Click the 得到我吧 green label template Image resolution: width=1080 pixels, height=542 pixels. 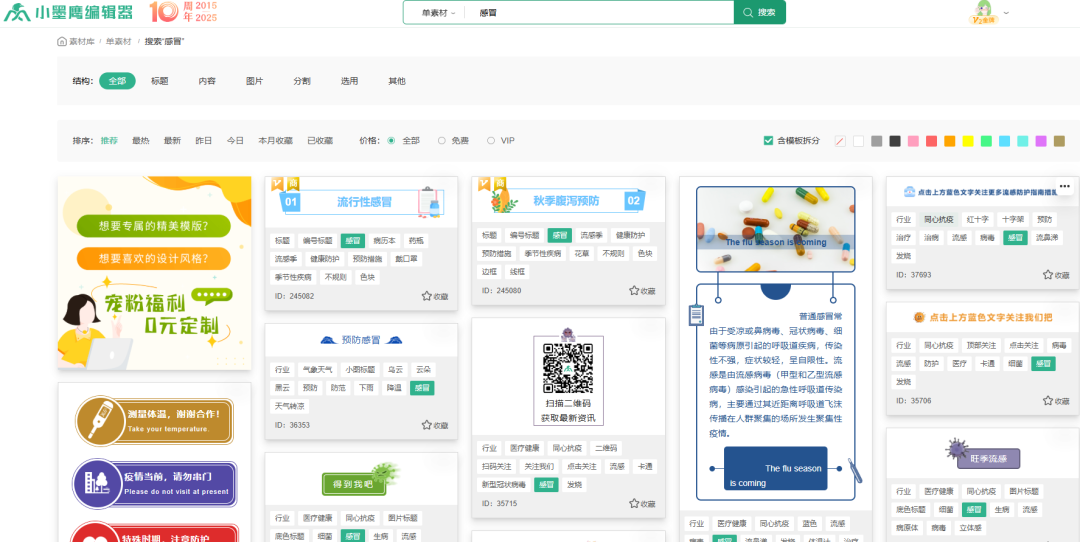pyautogui.click(x=362, y=479)
